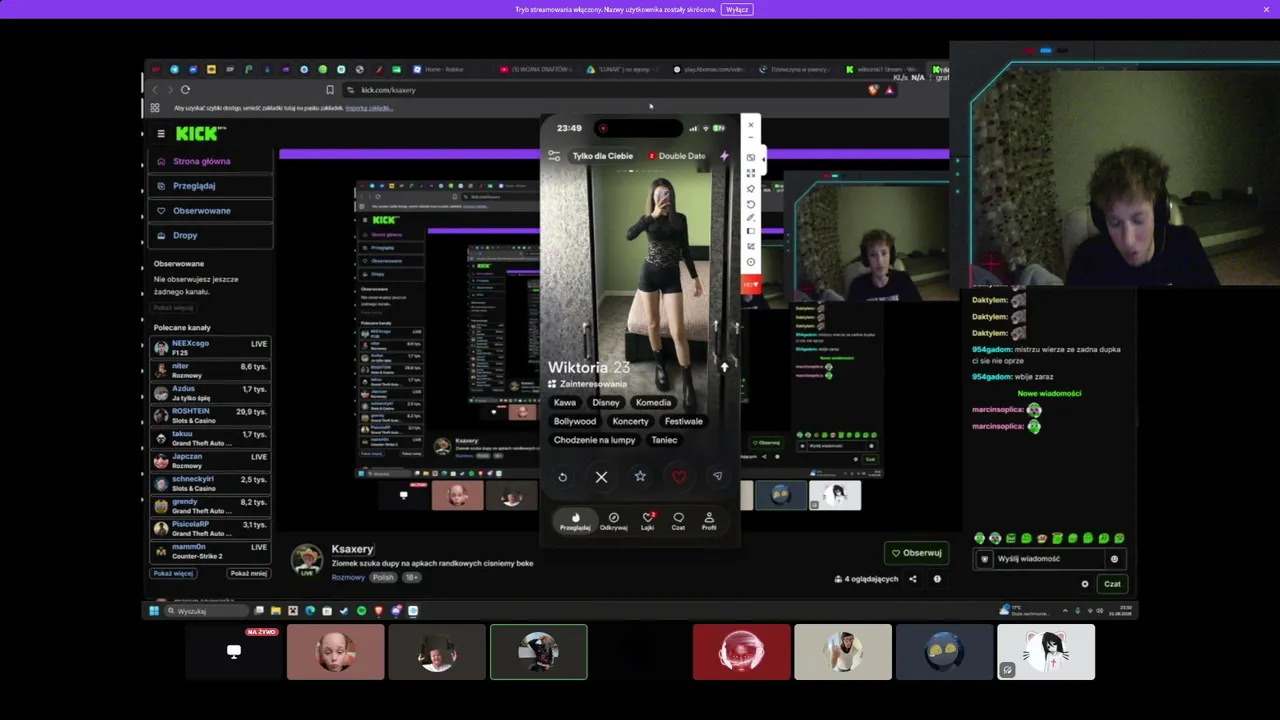
Task: Open recommended channel grendy
Action: 210,506
